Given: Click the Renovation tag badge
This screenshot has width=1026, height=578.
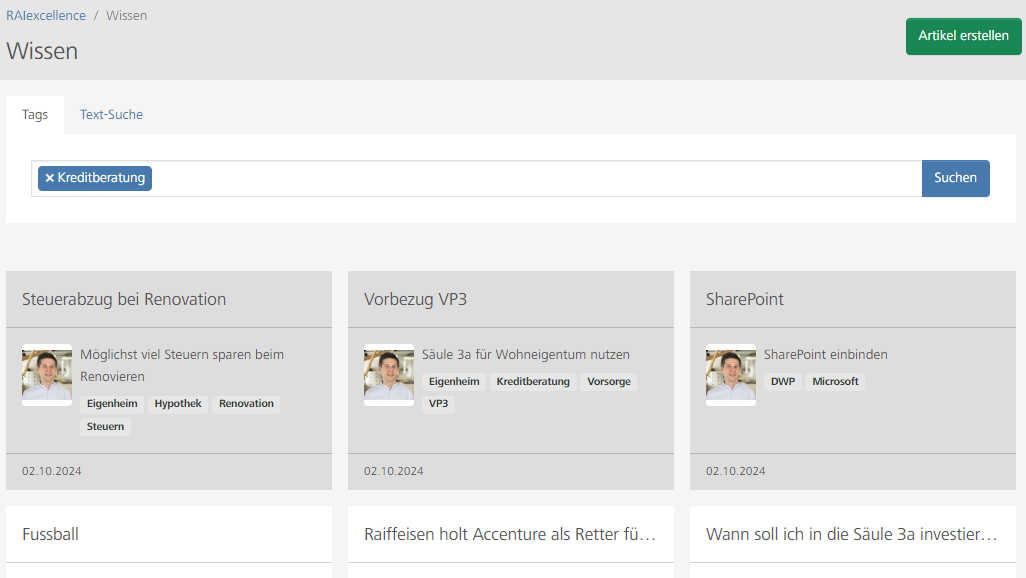Looking at the screenshot, I should [x=246, y=404].
